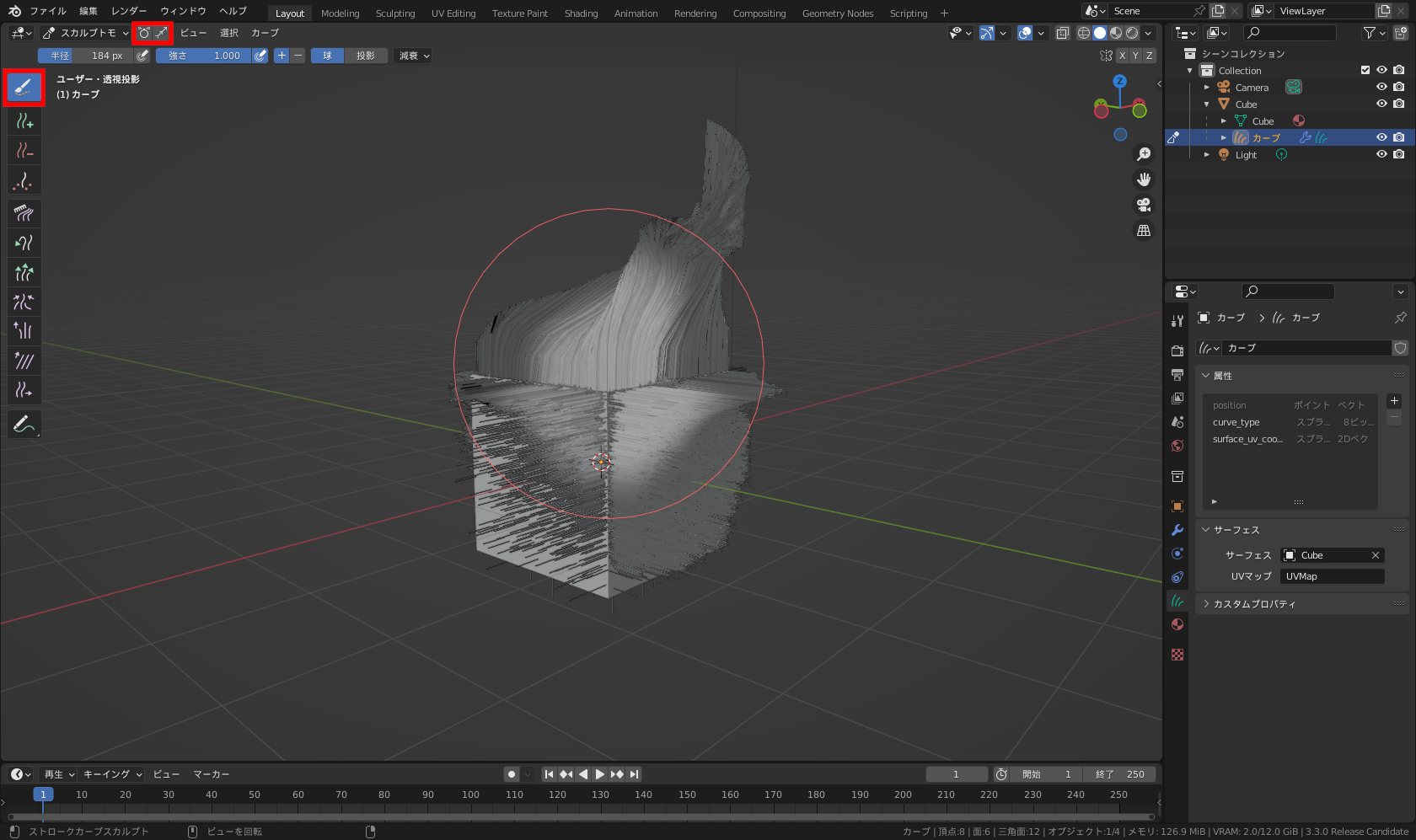1416x840 pixels.
Task: Select the Add curves brush tool
Action: tap(24, 121)
